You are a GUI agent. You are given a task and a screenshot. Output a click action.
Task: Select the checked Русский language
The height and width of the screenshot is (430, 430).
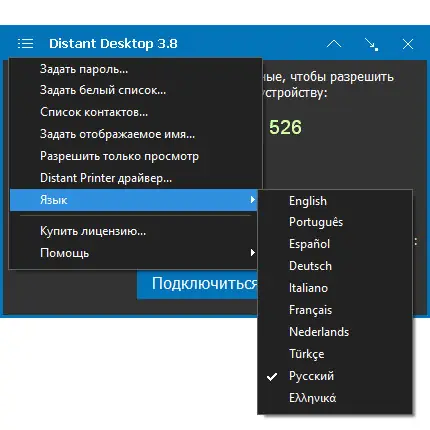coord(335,376)
